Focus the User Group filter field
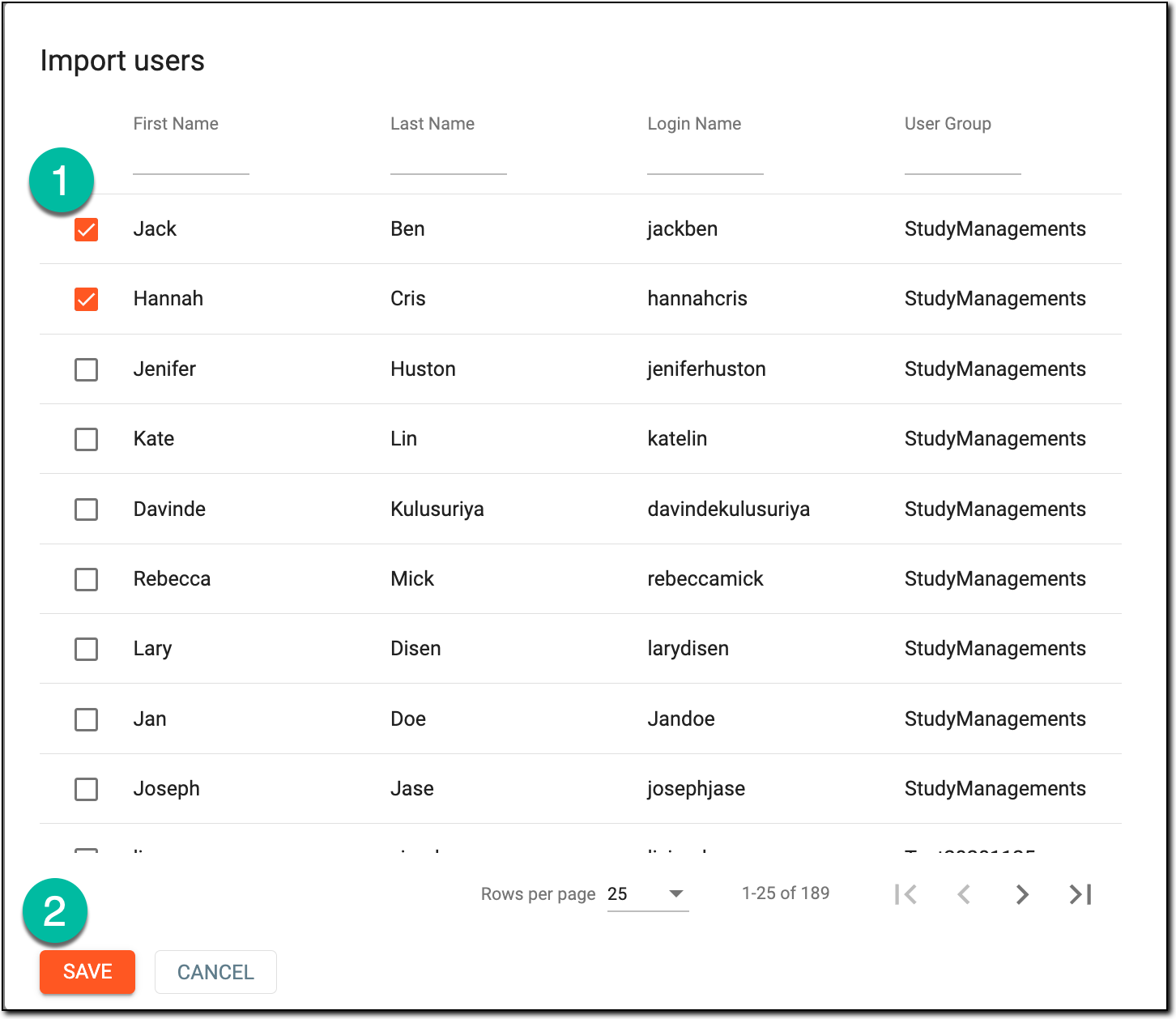Viewport: 1176px width, 1019px height. 963,160
